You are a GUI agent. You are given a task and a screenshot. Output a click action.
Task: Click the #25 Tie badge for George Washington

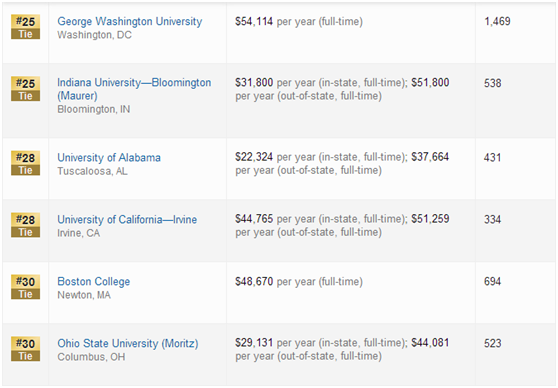tap(25, 27)
